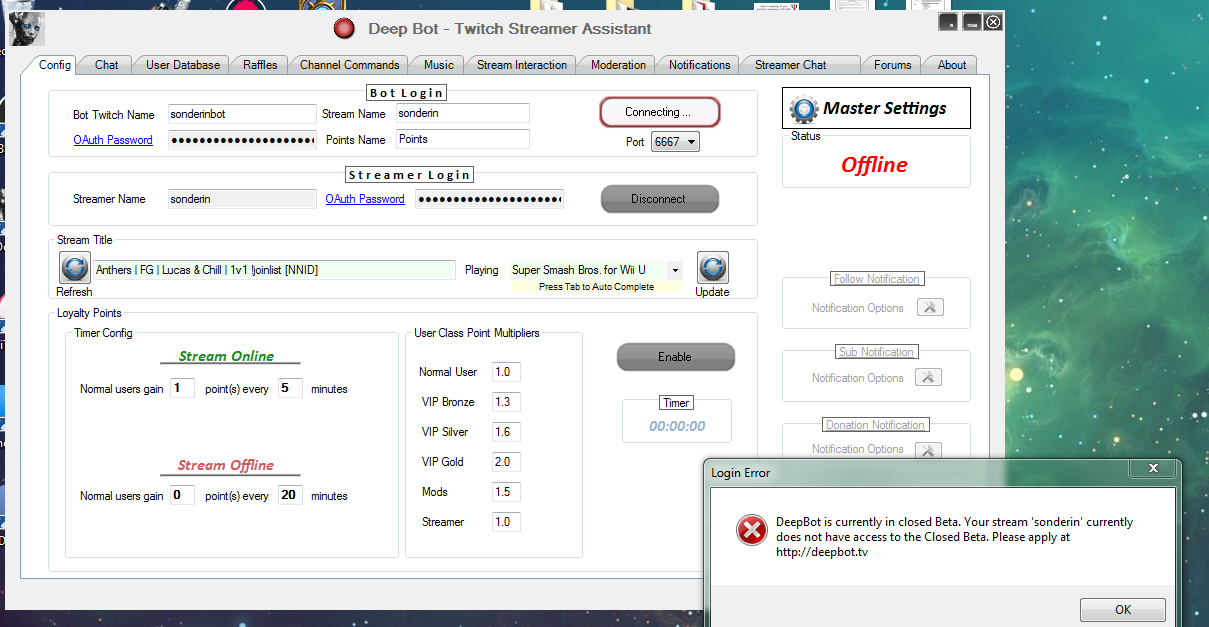Edit Streamer multiplier field
Image resolution: width=1209 pixels, height=627 pixels.
coord(506,522)
